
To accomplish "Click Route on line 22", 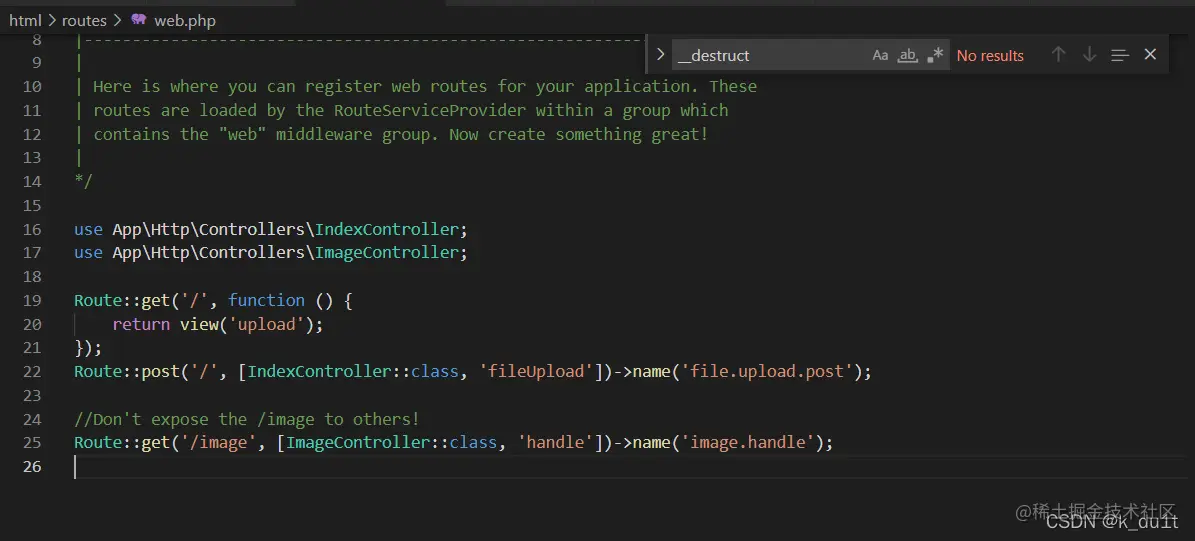I will (x=98, y=372).
